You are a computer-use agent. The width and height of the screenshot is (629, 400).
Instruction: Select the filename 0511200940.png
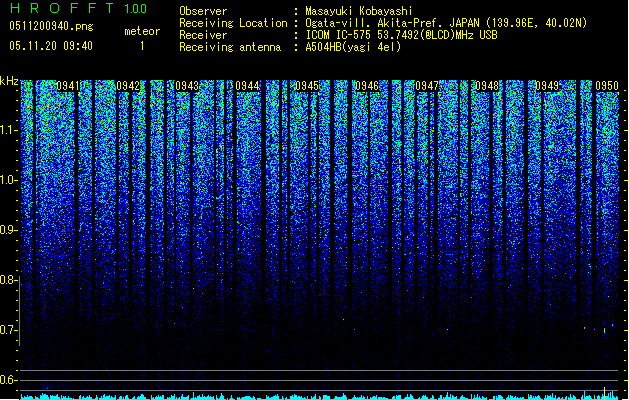(x=51, y=26)
